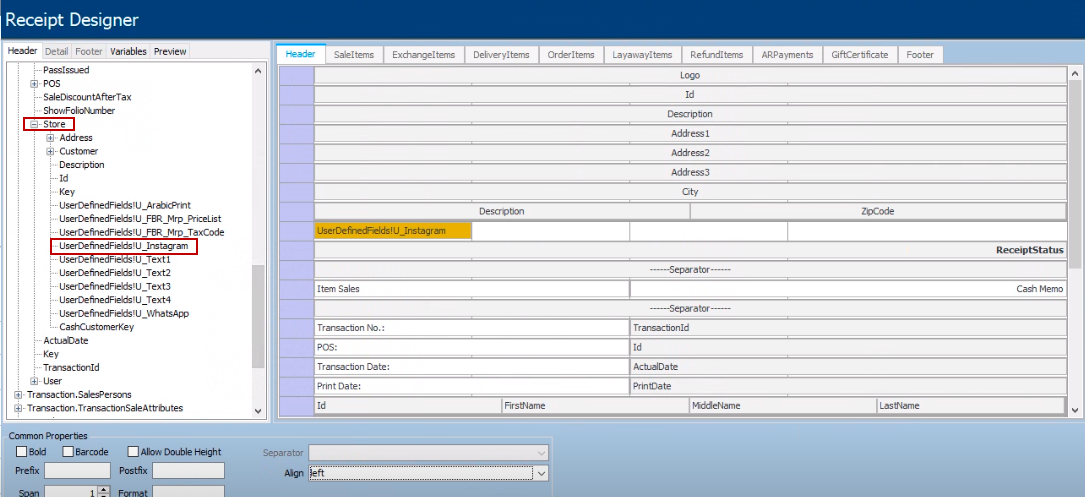1085x497 pixels.
Task: Click the LastName cell
Action: tap(971, 406)
